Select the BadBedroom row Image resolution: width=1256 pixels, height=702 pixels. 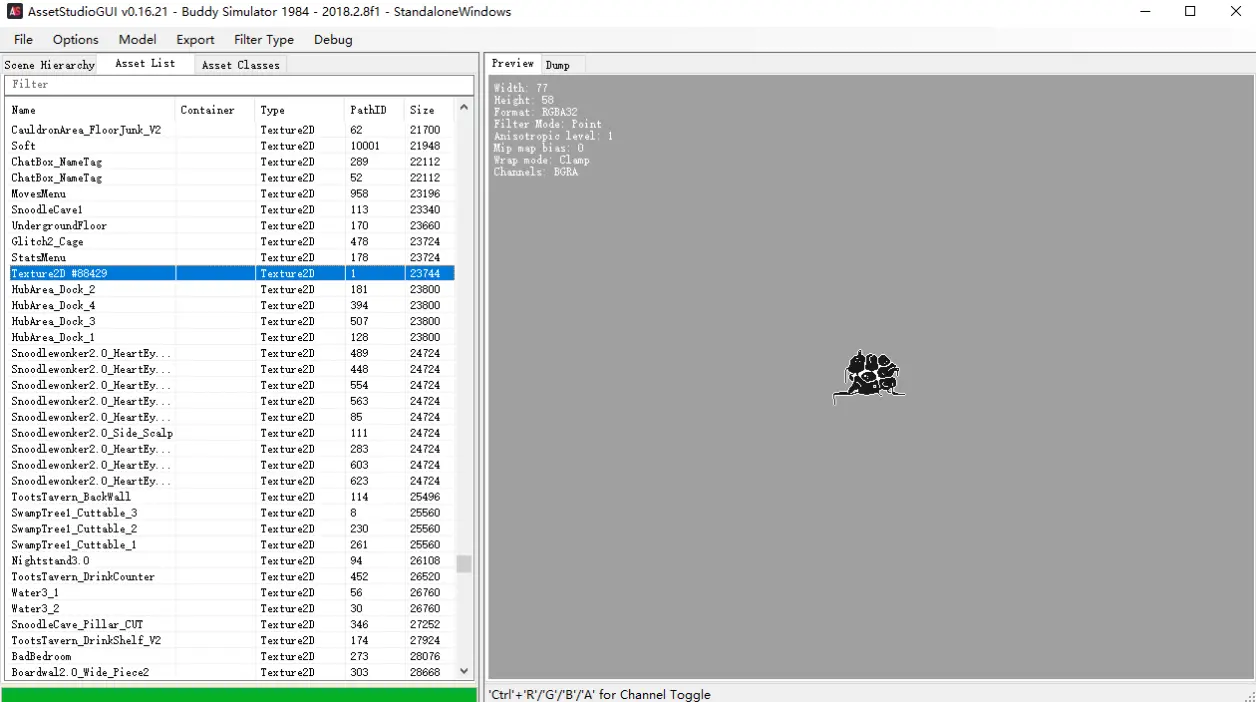click(x=230, y=657)
